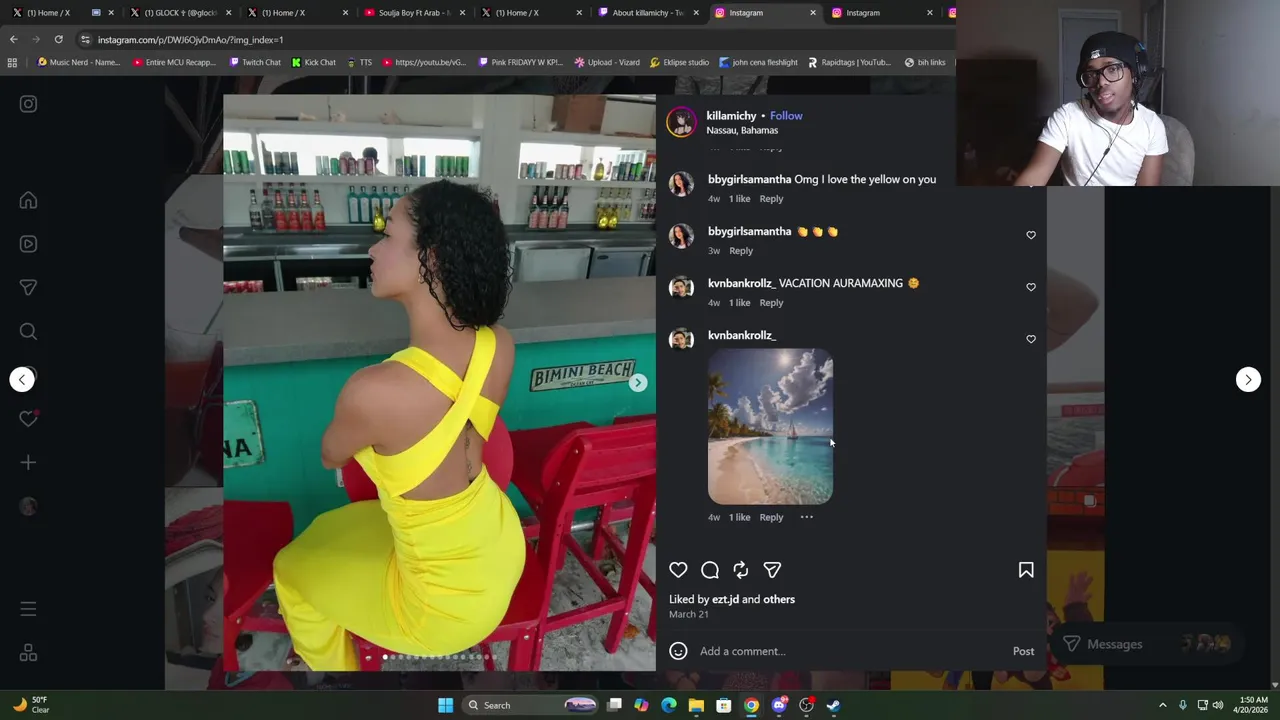Click the yellow dress post photo
The width and height of the screenshot is (1280, 720).
coord(439,382)
